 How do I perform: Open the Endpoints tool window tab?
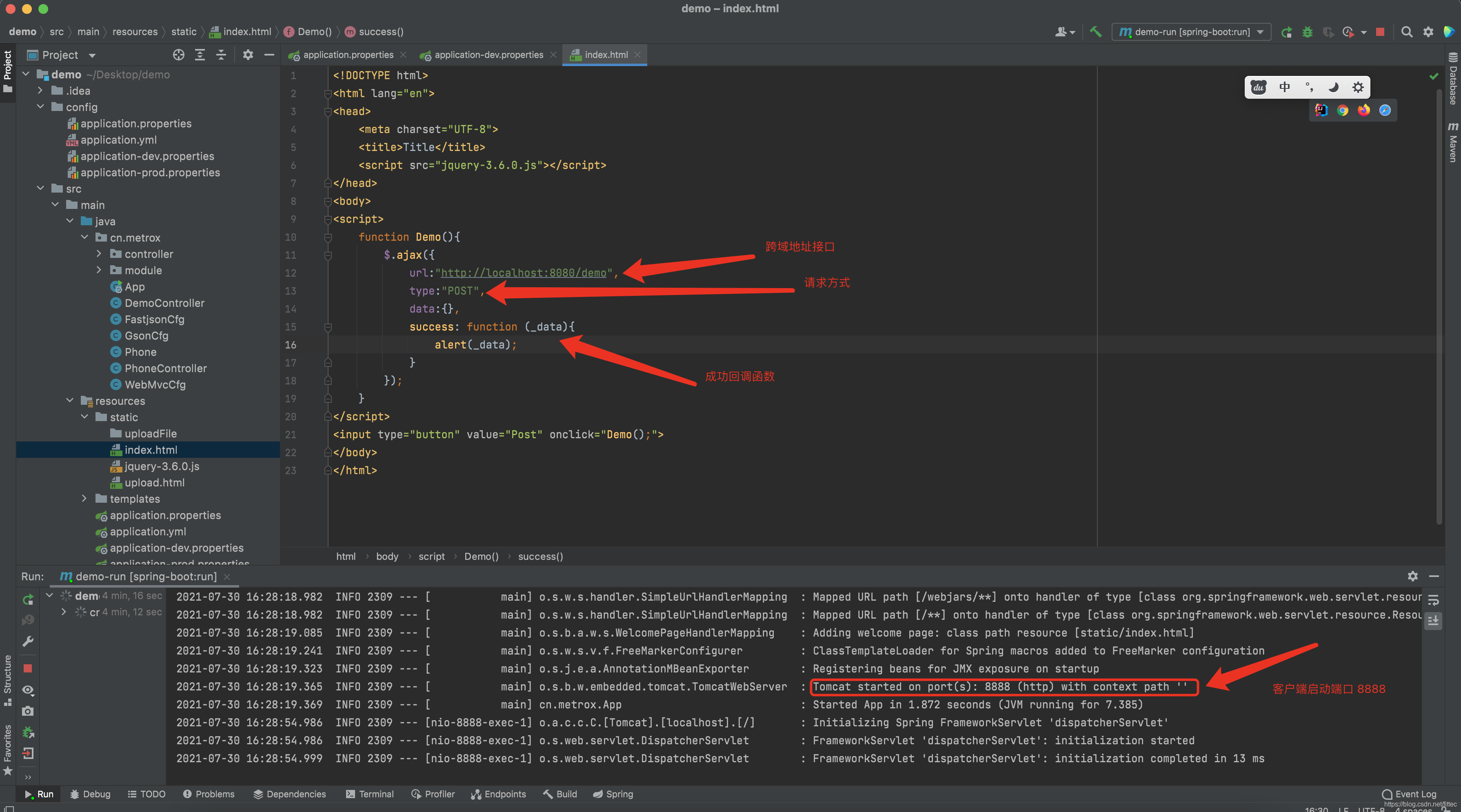[498, 794]
